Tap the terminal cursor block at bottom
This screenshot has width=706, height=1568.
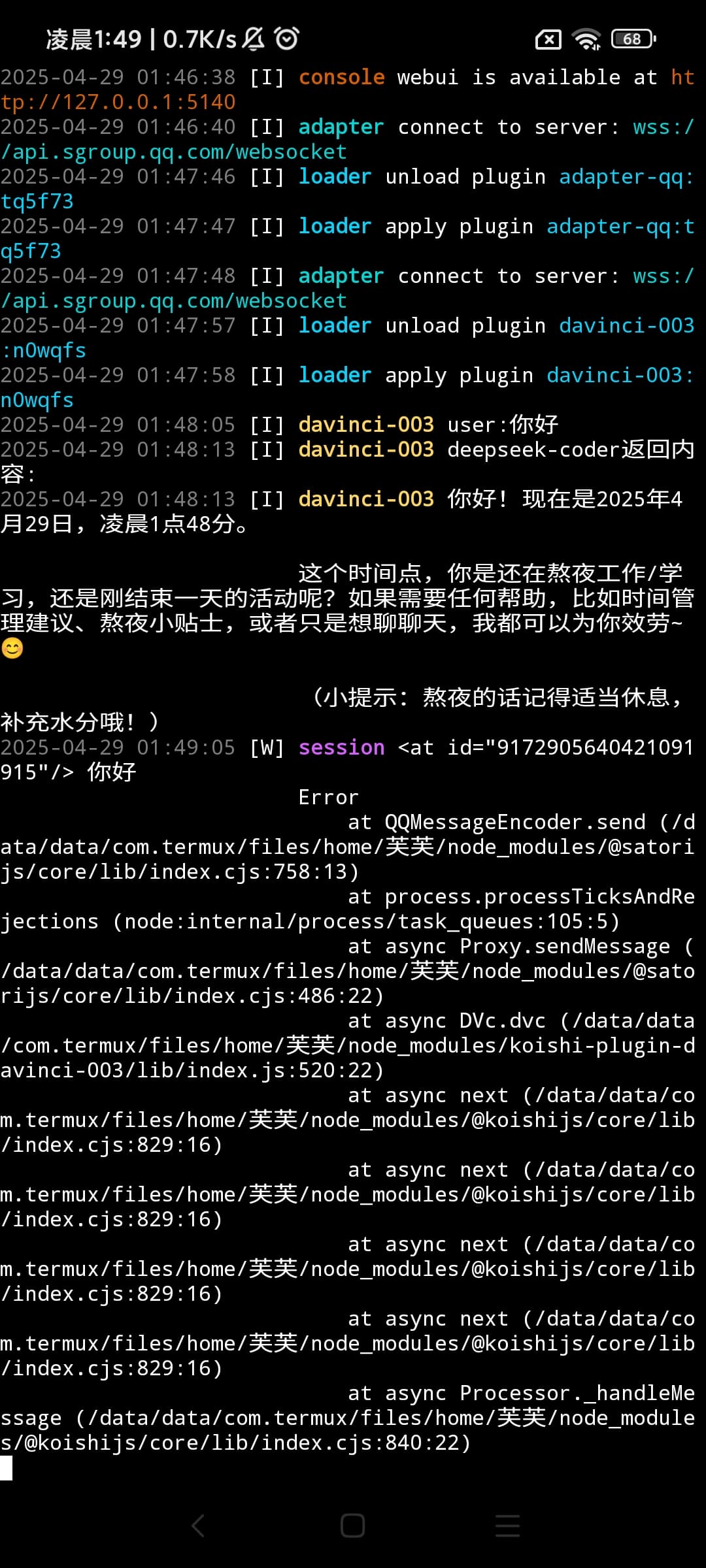pos(7,1468)
